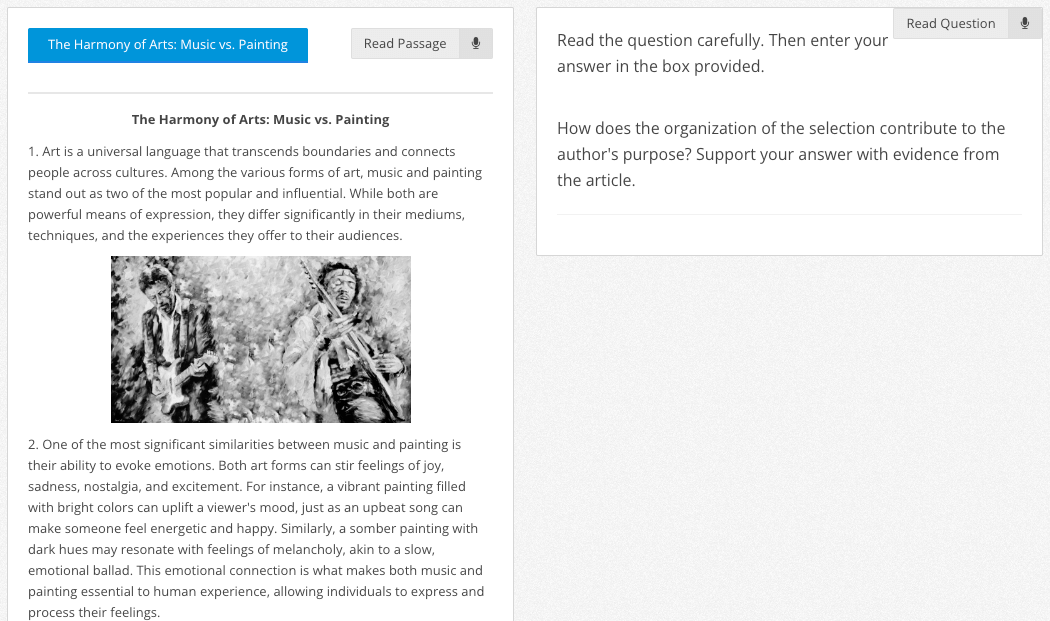Click the empty answer area below the question
The height and width of the screenshot is (621, 1050).
(x=790, y=234)
